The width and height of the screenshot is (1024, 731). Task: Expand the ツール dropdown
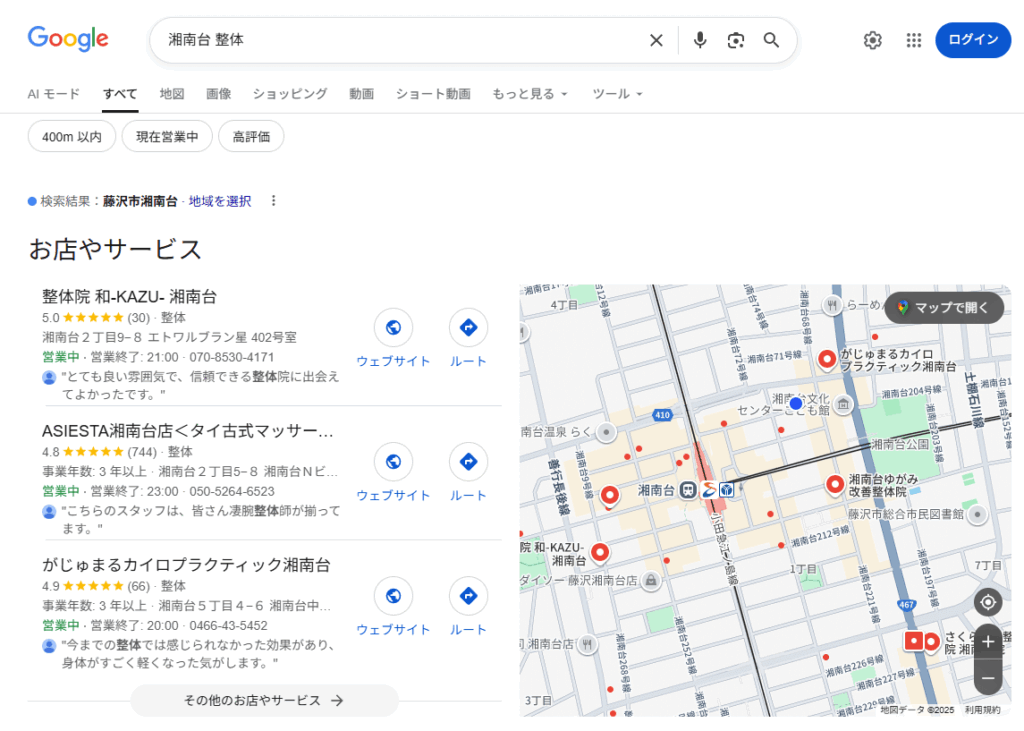(x=617, y=94)
